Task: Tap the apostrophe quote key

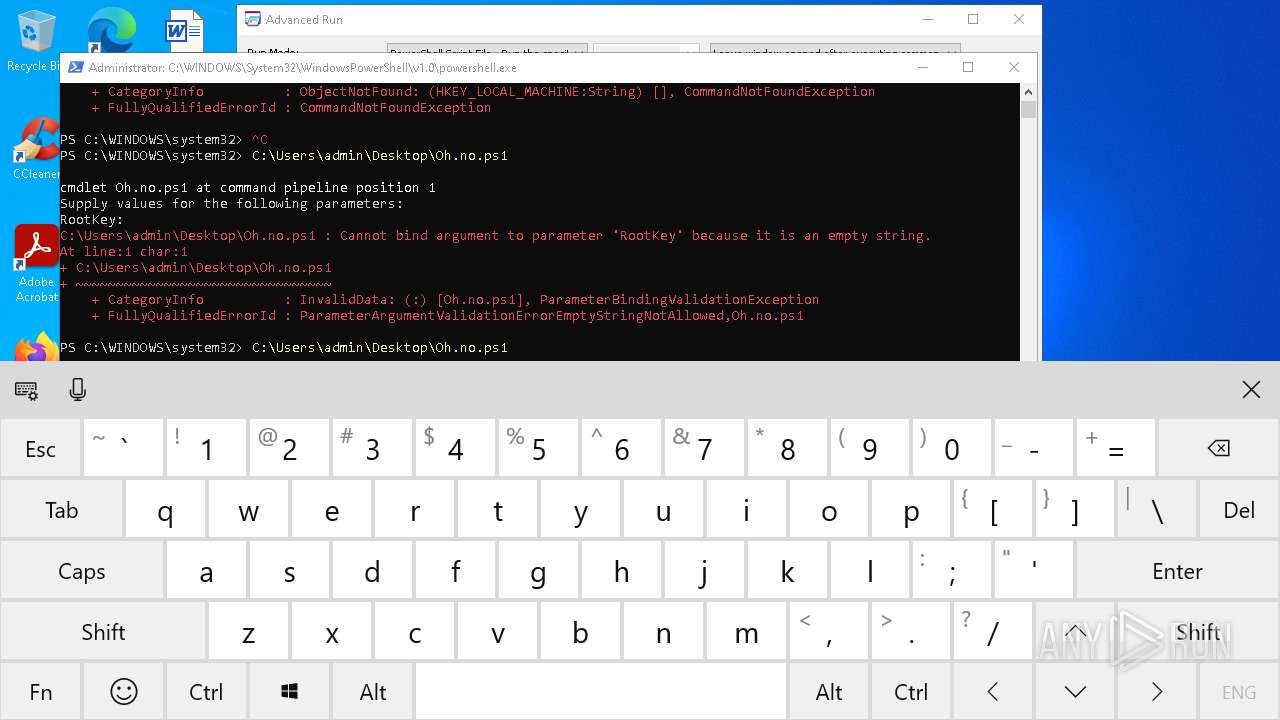Action: point(1033,571)
